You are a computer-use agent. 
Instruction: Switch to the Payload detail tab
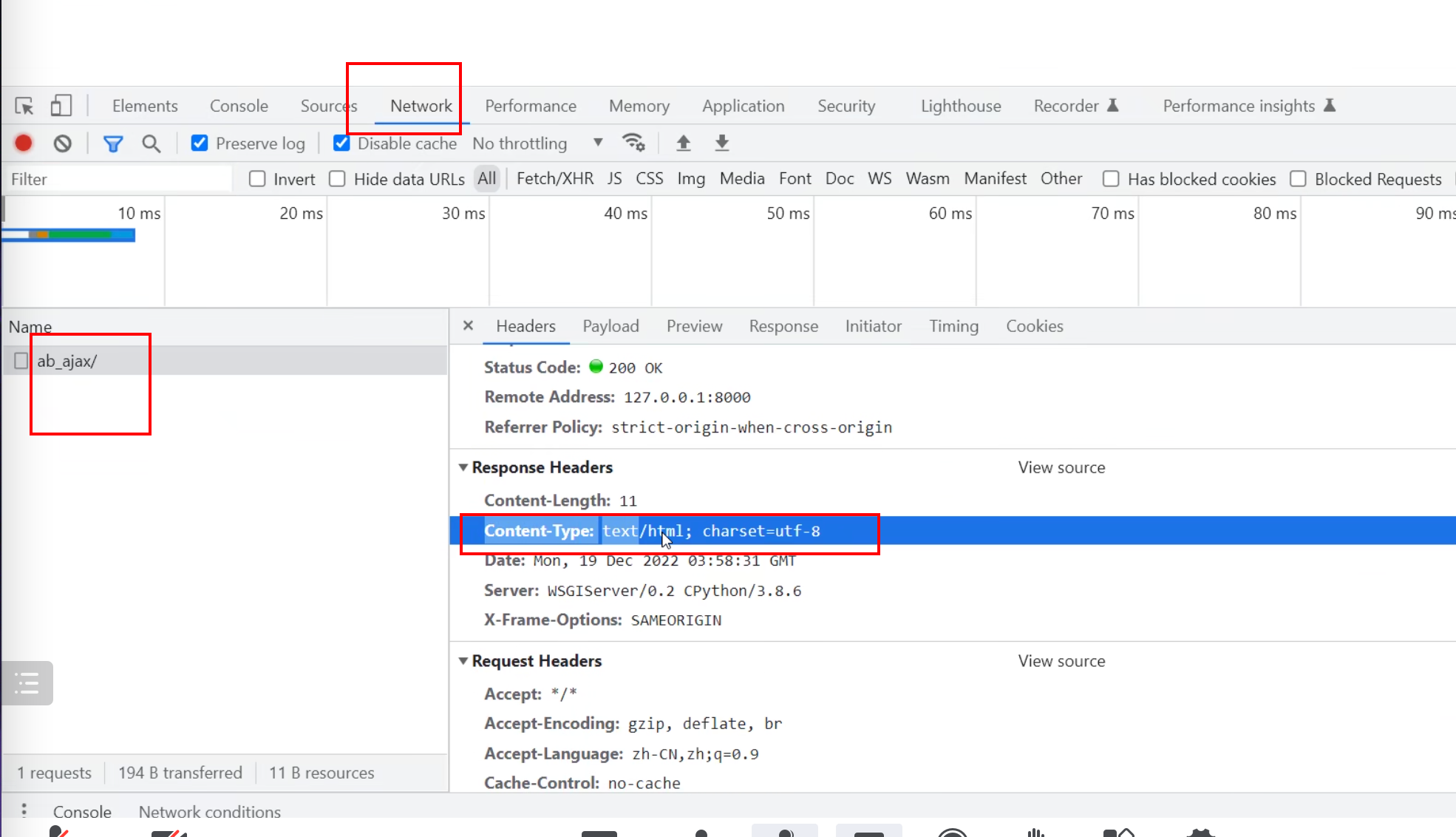[x=610, y=326]
